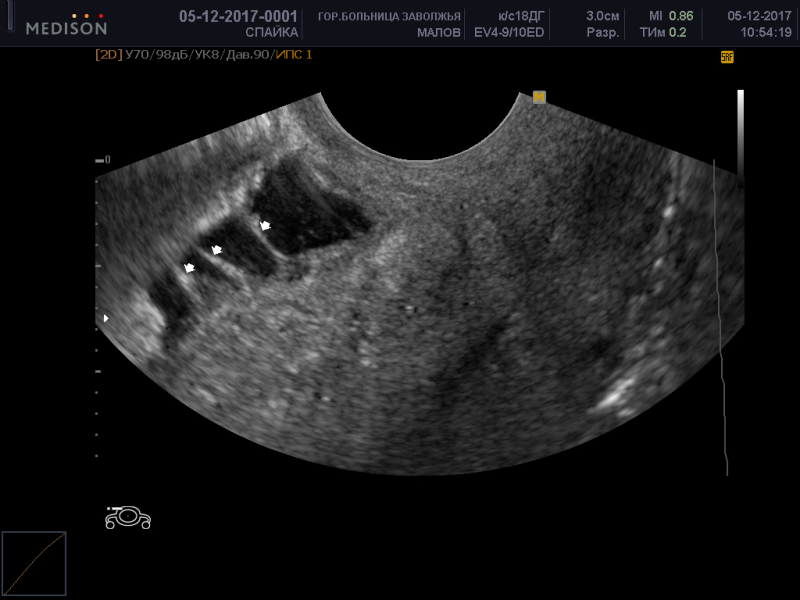
Task: Click the hospital name ГОР.БОЛЬНИЦА ЗАВОЛЖЬЯ
Action: coord(389,17)
